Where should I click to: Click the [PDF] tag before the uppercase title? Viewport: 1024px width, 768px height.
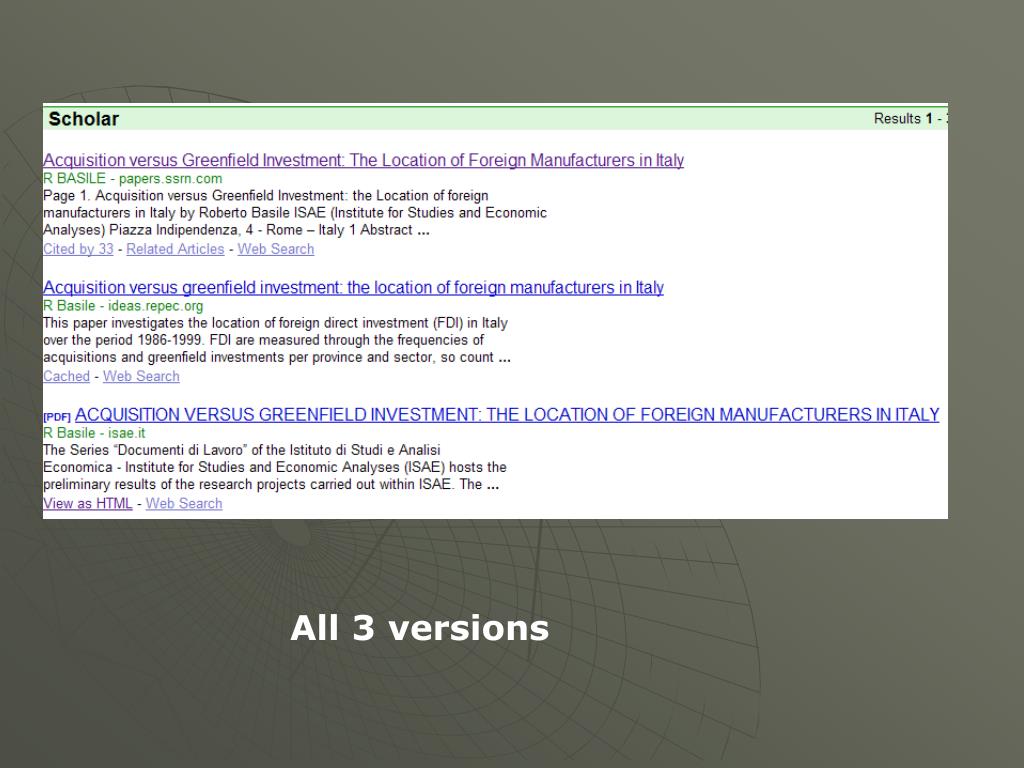57,416
